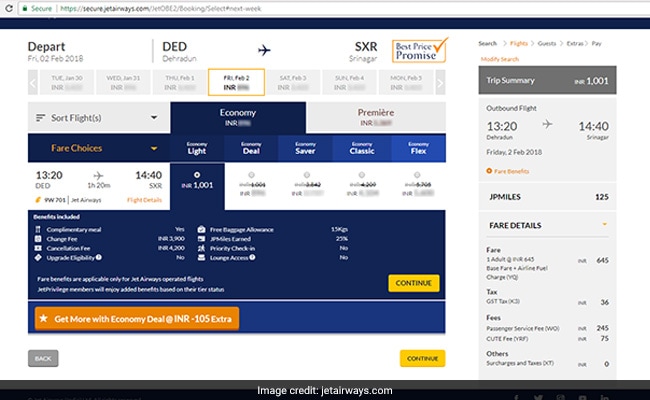Click the Complimentary meal icon
This screenshot has width=650, height=400.
(x=38, y=229)
